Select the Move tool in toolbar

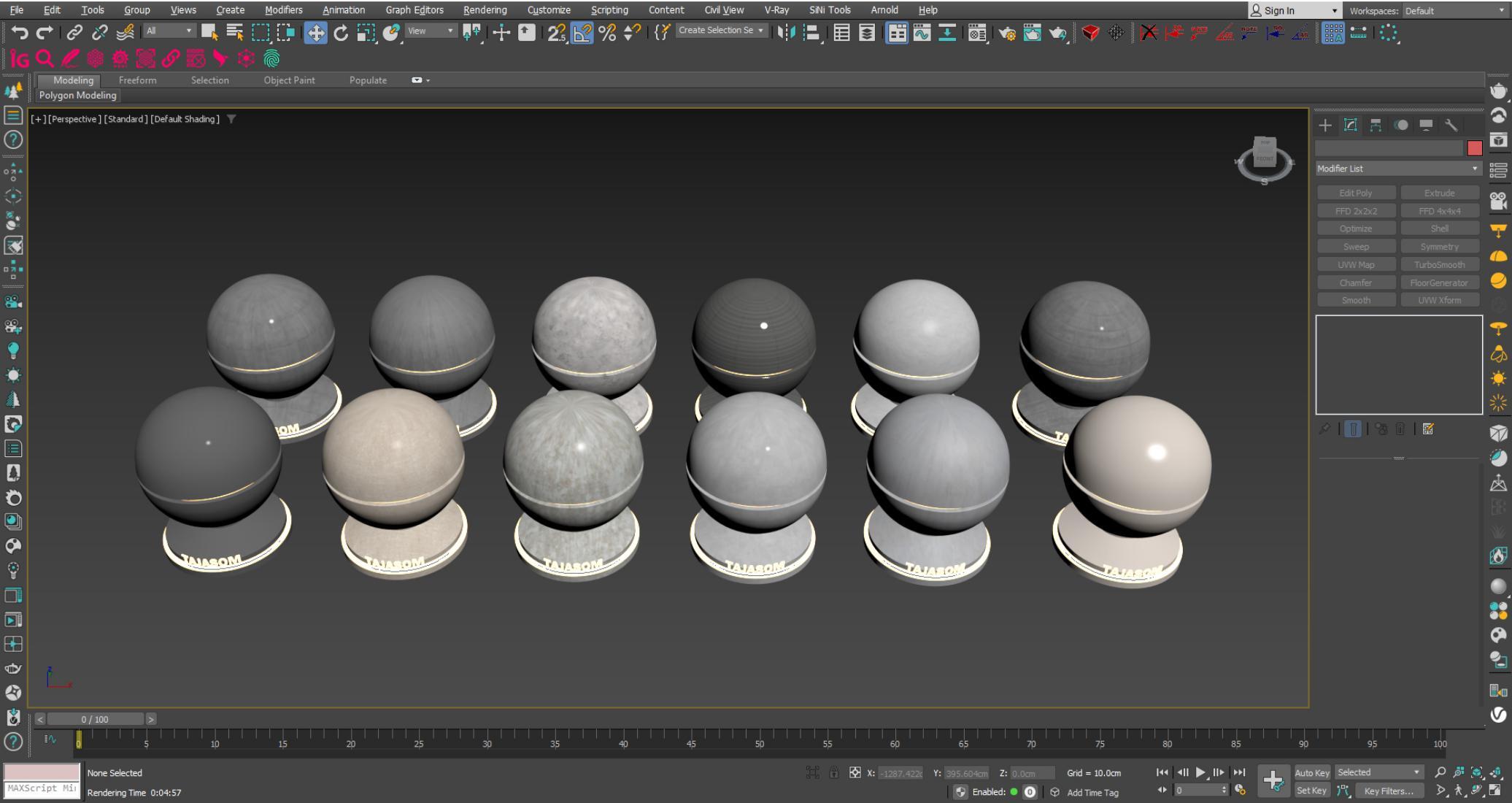(x=315, y=33)
